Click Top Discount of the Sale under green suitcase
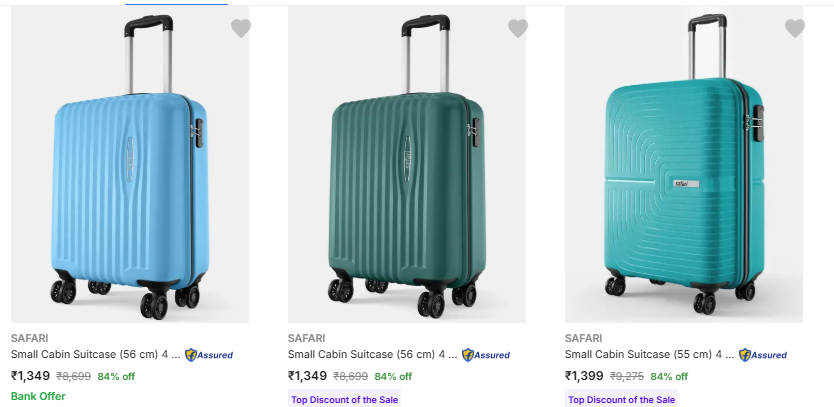 (x=343, y=400)
